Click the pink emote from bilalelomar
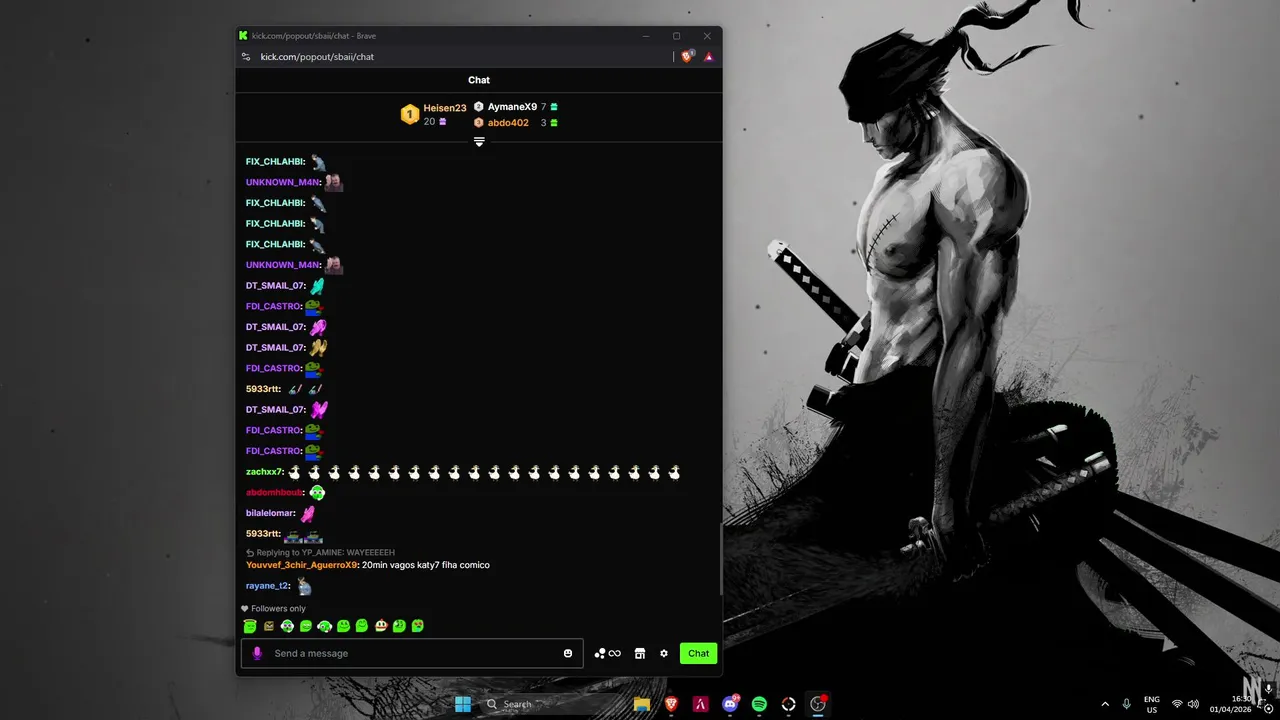The width and height of the screenshot is (1280, 720). click(308, 514)
